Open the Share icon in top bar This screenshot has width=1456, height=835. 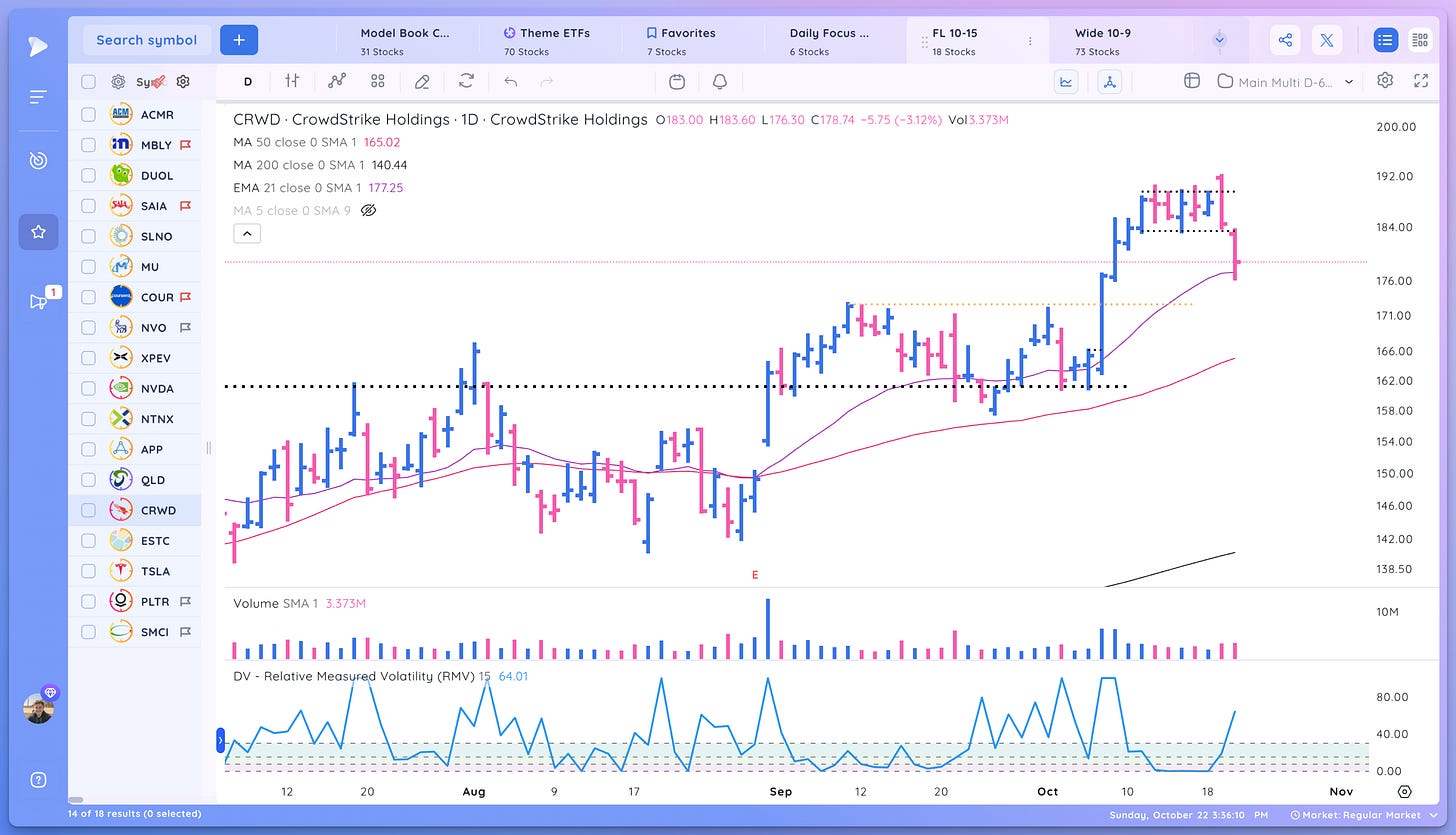pyautogui.click(x=1285, y=40)
